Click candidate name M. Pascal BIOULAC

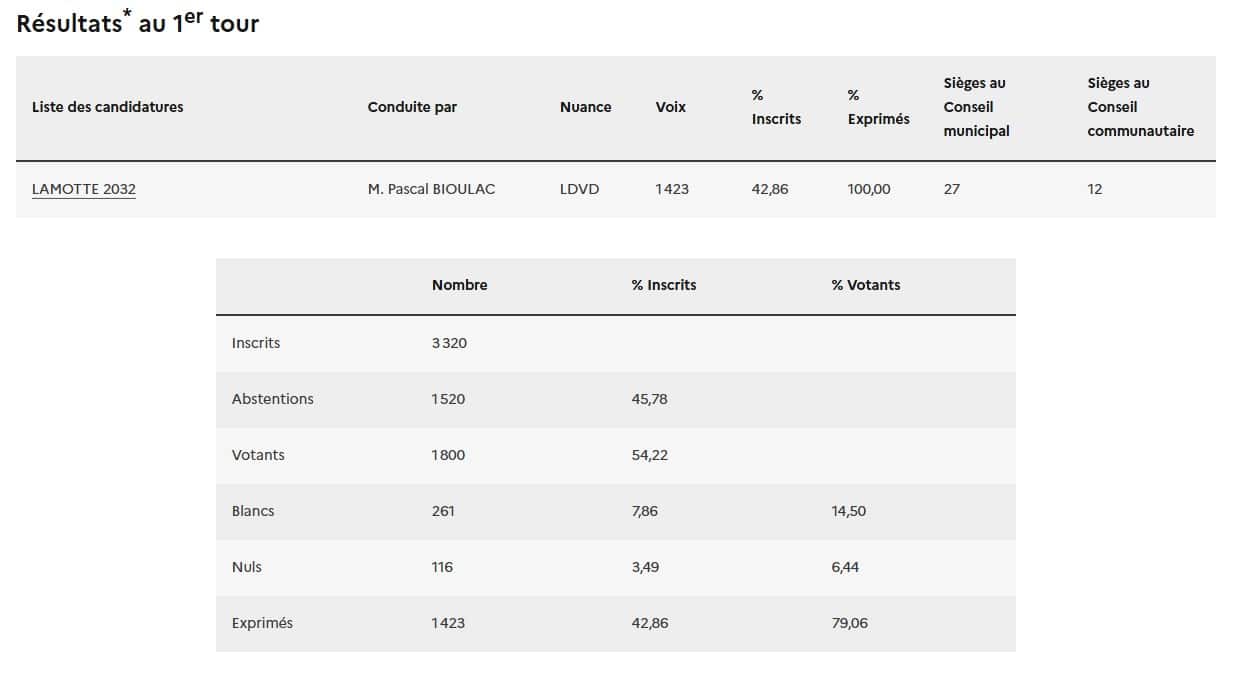(431, 189)
